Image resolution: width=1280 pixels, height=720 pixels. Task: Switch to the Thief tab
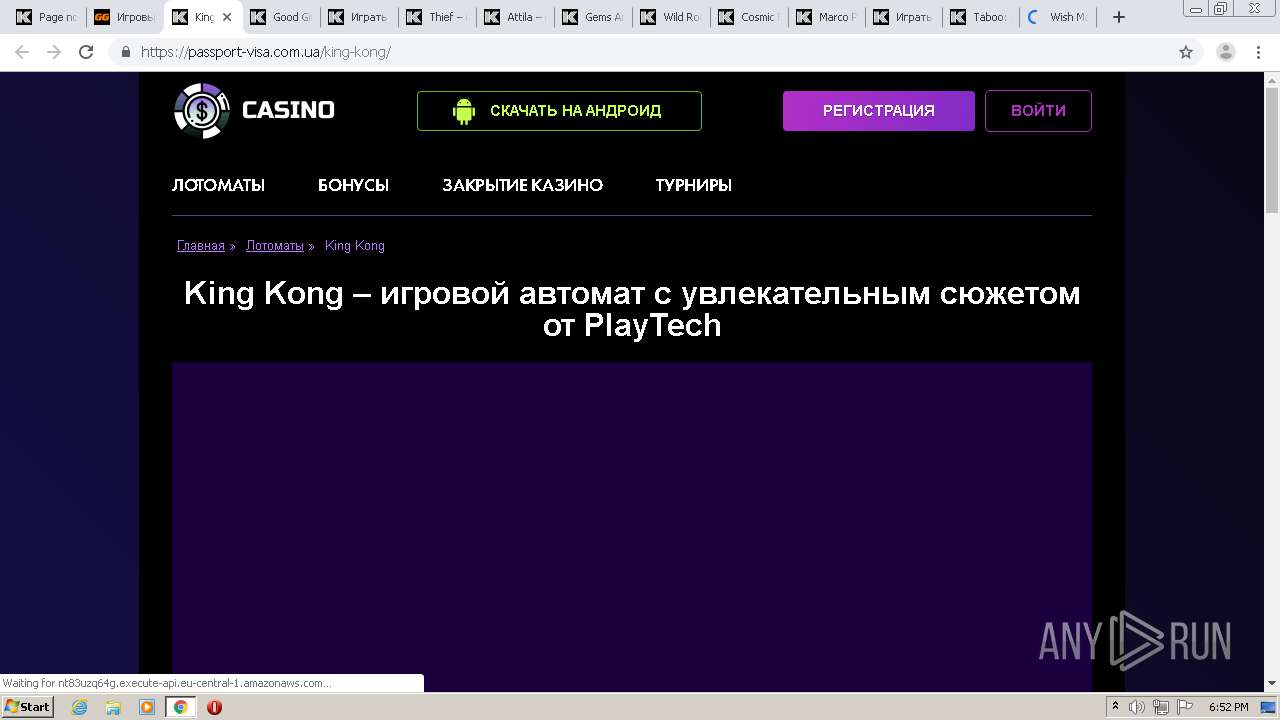coord(437,17)
